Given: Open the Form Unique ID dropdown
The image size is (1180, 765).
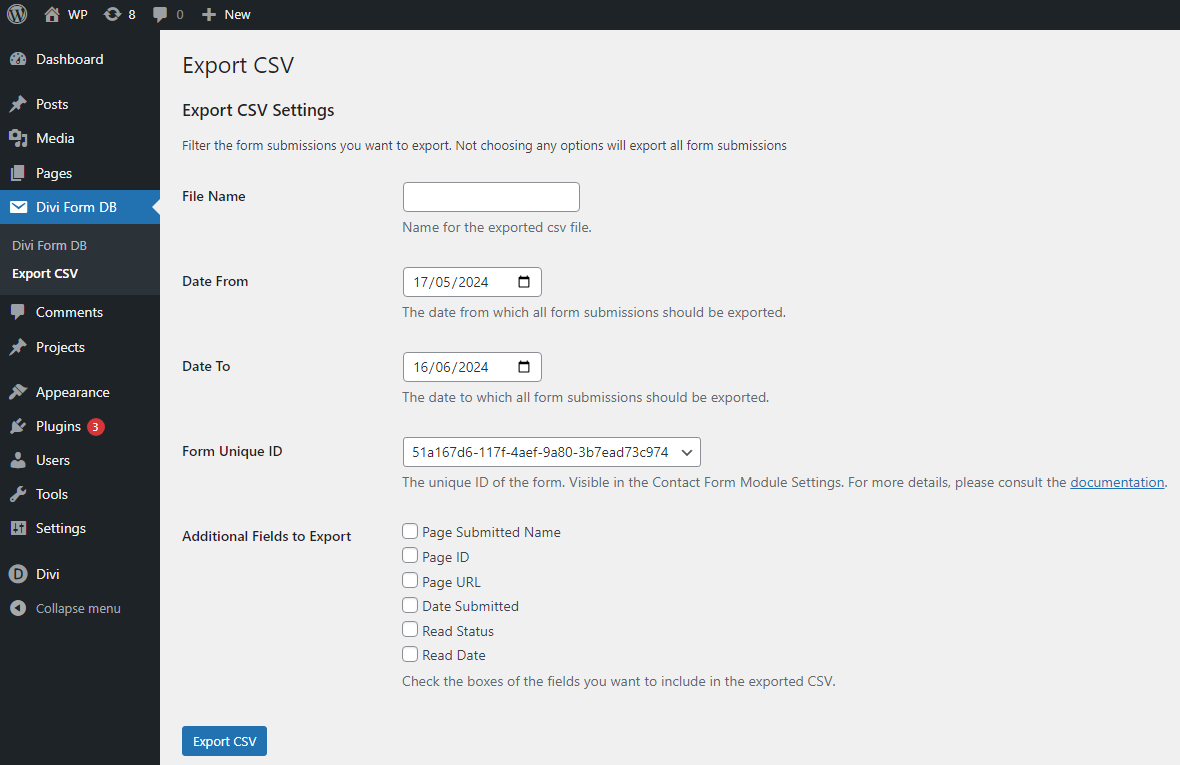Looking at the screenshot, I should coord(552,452).
